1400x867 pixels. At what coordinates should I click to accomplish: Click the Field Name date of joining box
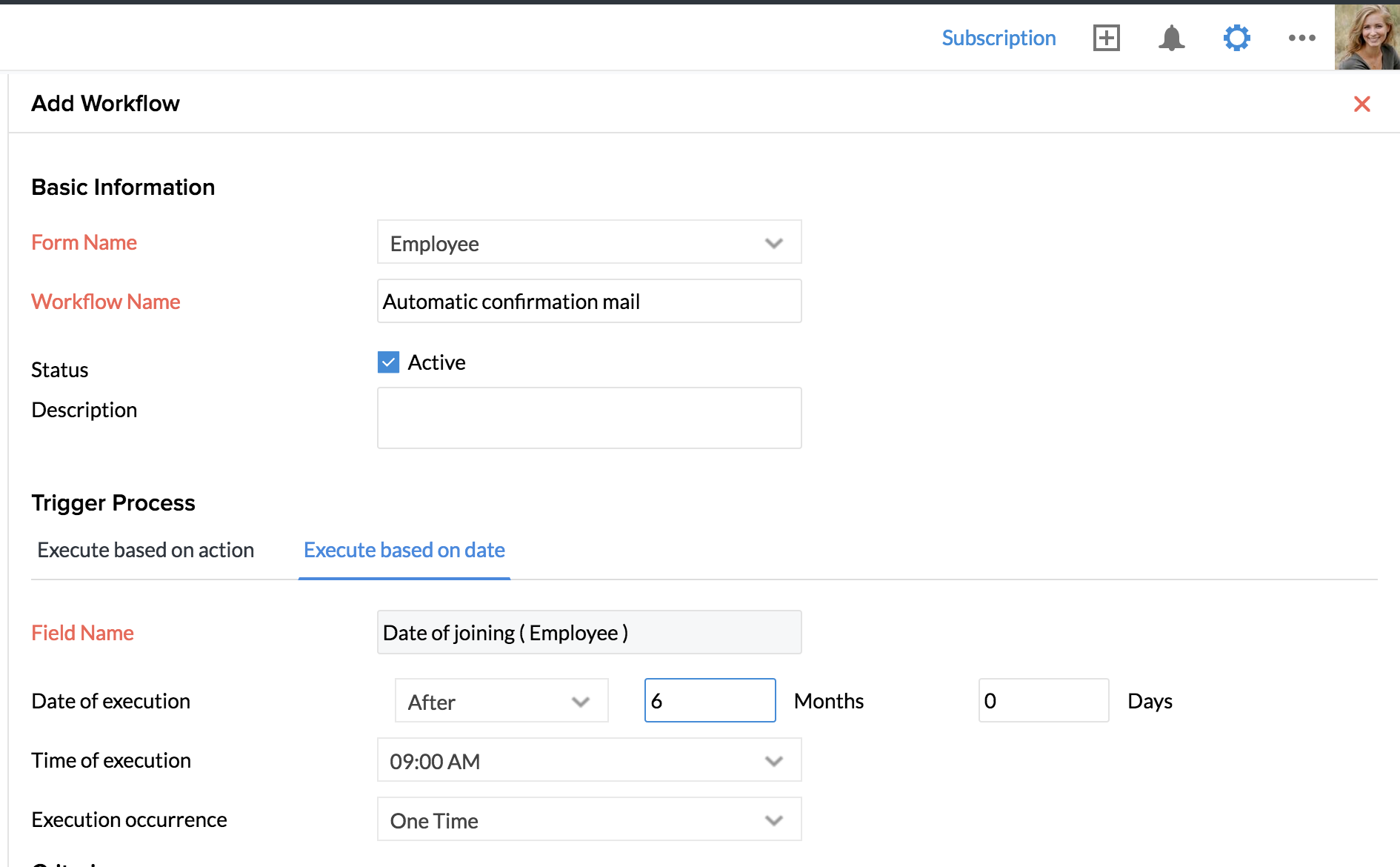589,633
